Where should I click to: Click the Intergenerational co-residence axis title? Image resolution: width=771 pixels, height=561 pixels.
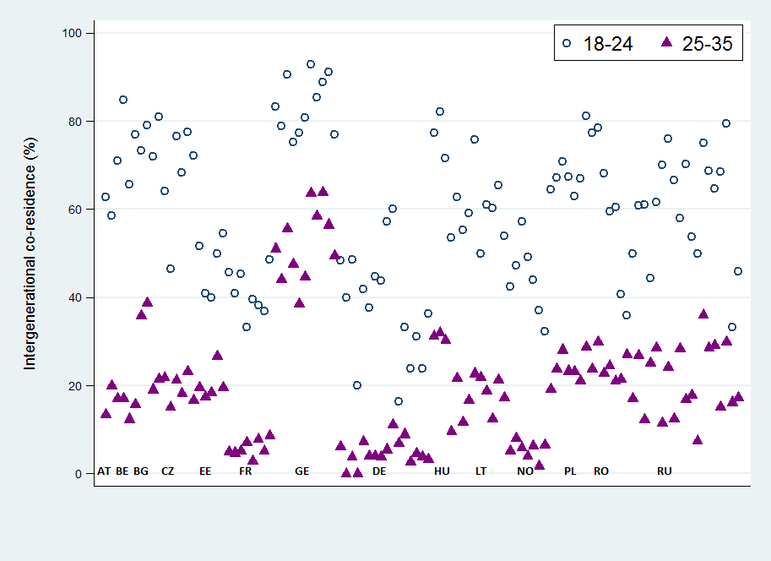[x=30, y=254]
